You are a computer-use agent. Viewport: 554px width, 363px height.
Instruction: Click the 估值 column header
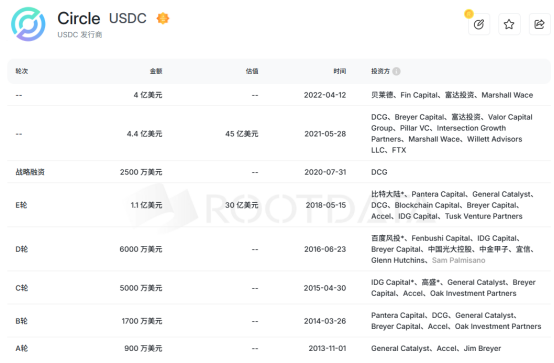click(x=252, y=71)
